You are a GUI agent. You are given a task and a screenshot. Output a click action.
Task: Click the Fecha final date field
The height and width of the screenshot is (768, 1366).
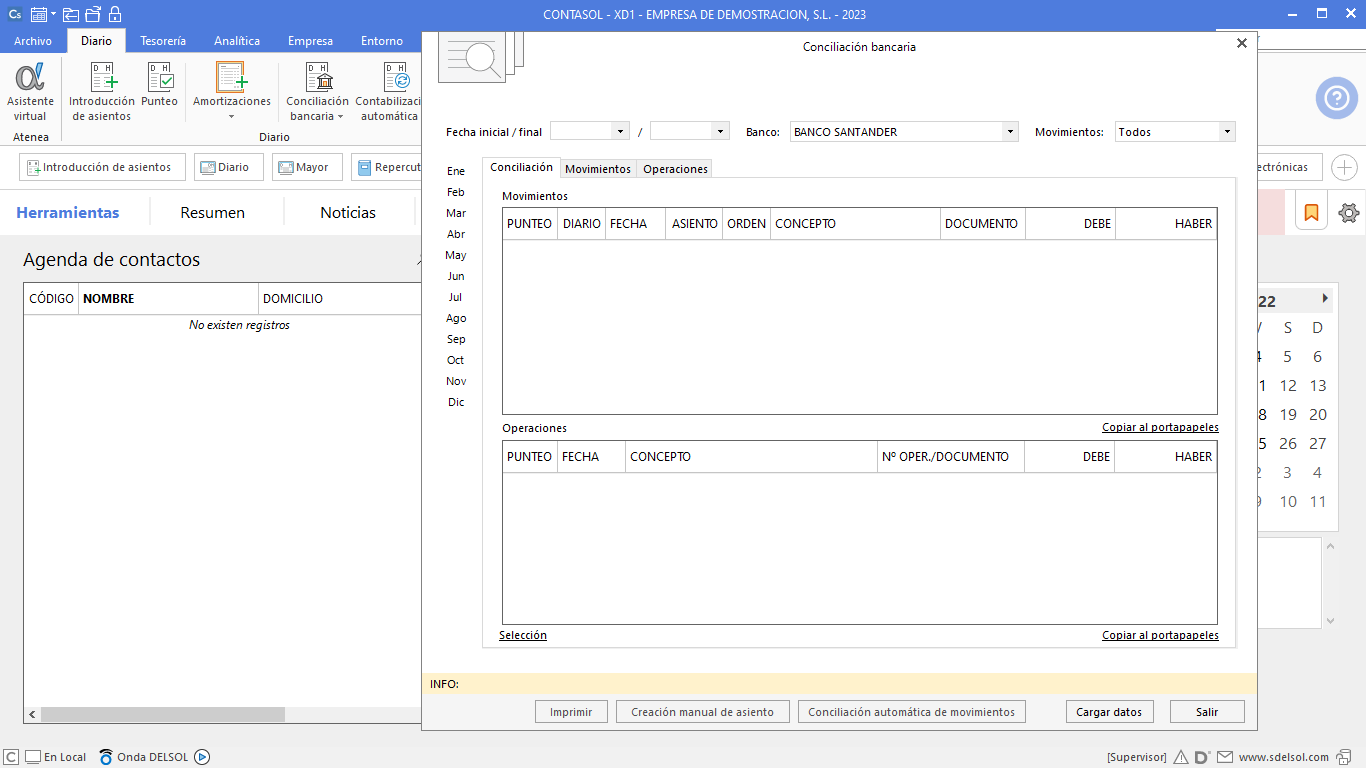[x=681, y=132]
